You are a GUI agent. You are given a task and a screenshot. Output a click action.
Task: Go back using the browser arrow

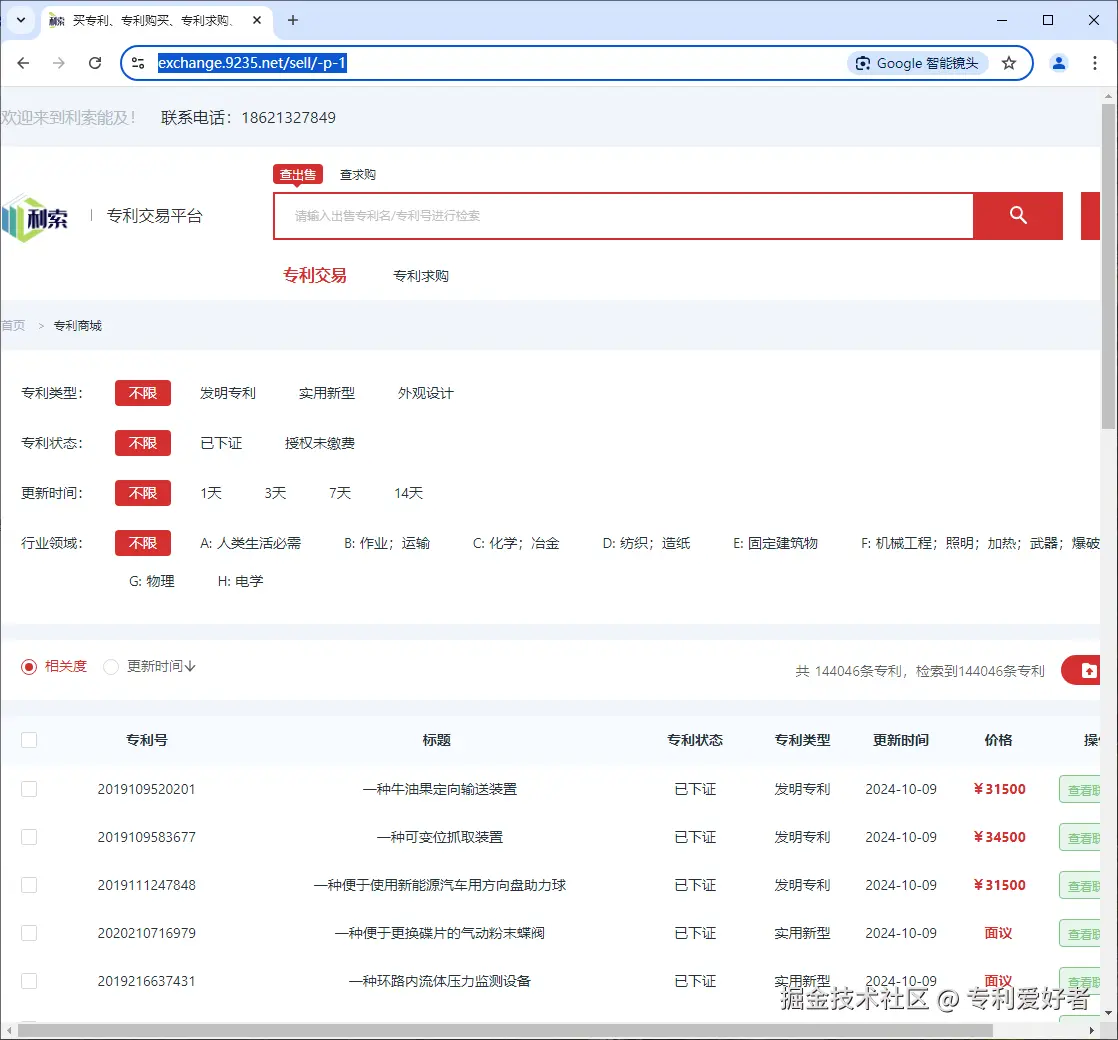(23, 62)
